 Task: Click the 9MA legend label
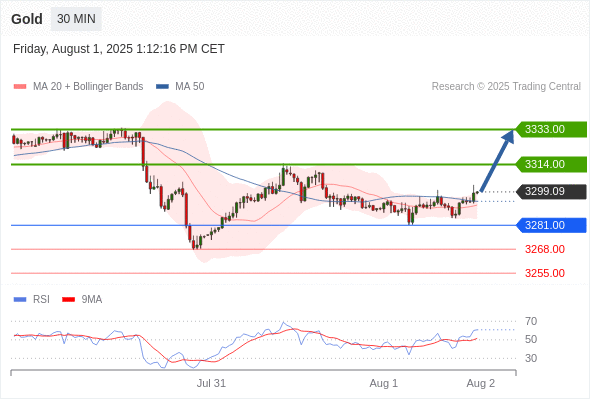pyautogui.click(x=92, y=300)
